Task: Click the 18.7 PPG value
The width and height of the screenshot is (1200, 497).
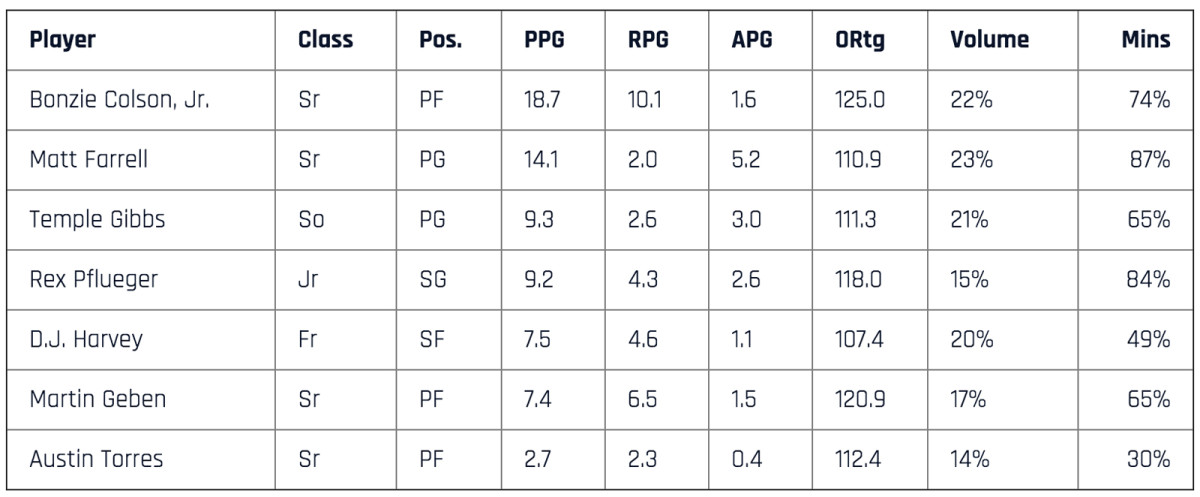Action: [541, 101]
